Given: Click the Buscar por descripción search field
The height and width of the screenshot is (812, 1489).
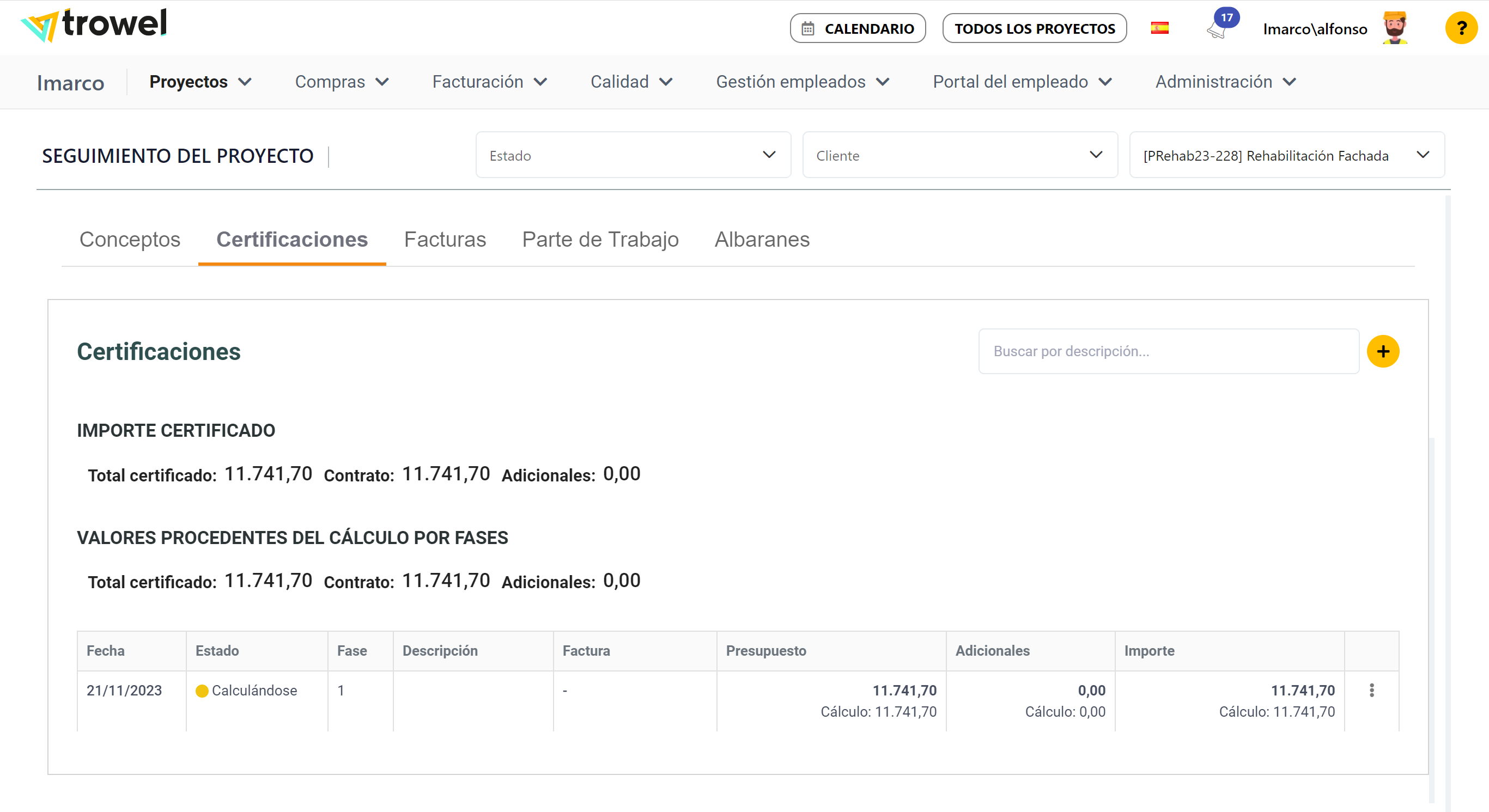Looking at the screenshot, I should 1168,351.
